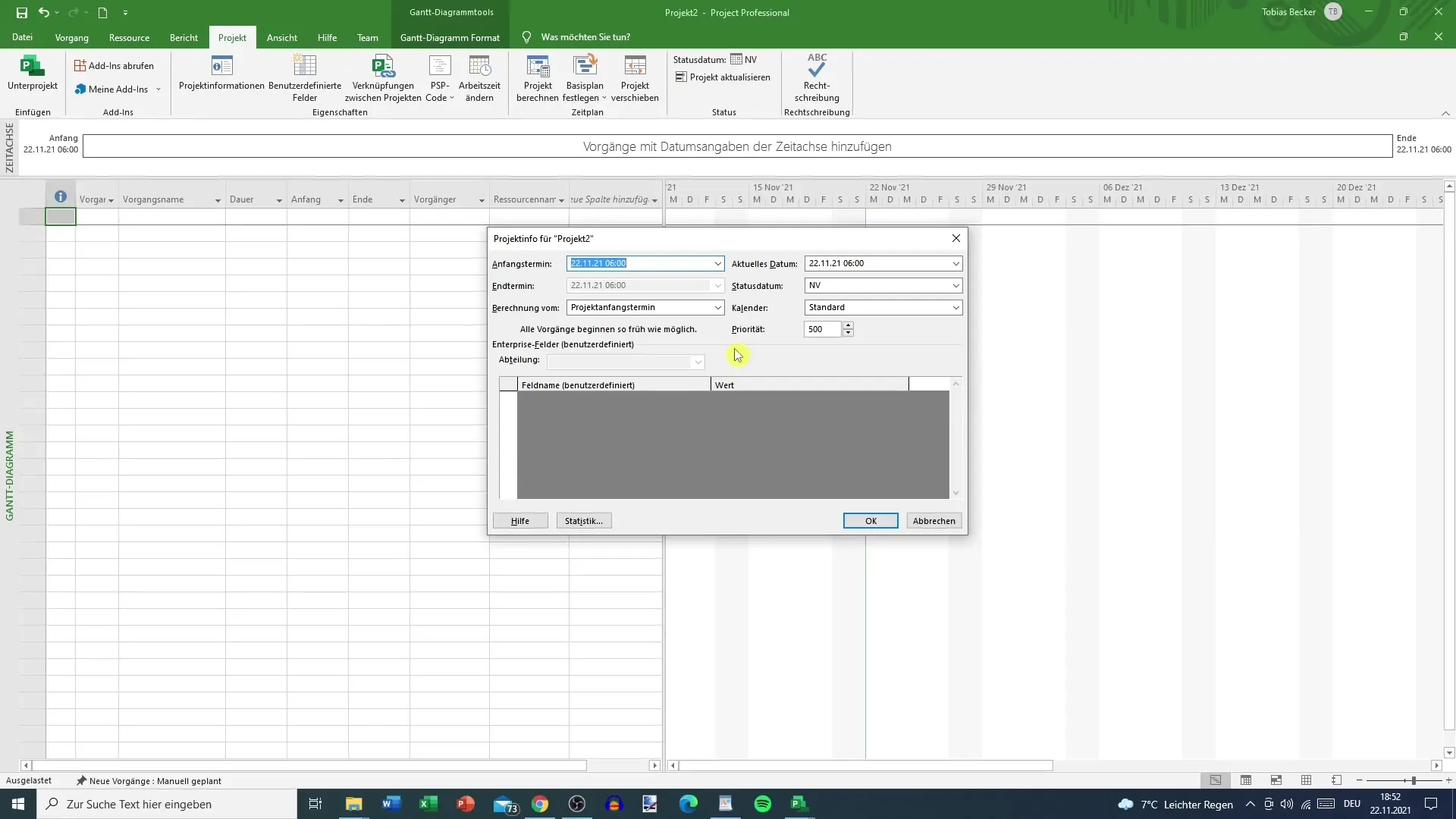Open Excel from the taskbar
The height and width of the screenshot is (819, 1456).
tap(428, 804)
